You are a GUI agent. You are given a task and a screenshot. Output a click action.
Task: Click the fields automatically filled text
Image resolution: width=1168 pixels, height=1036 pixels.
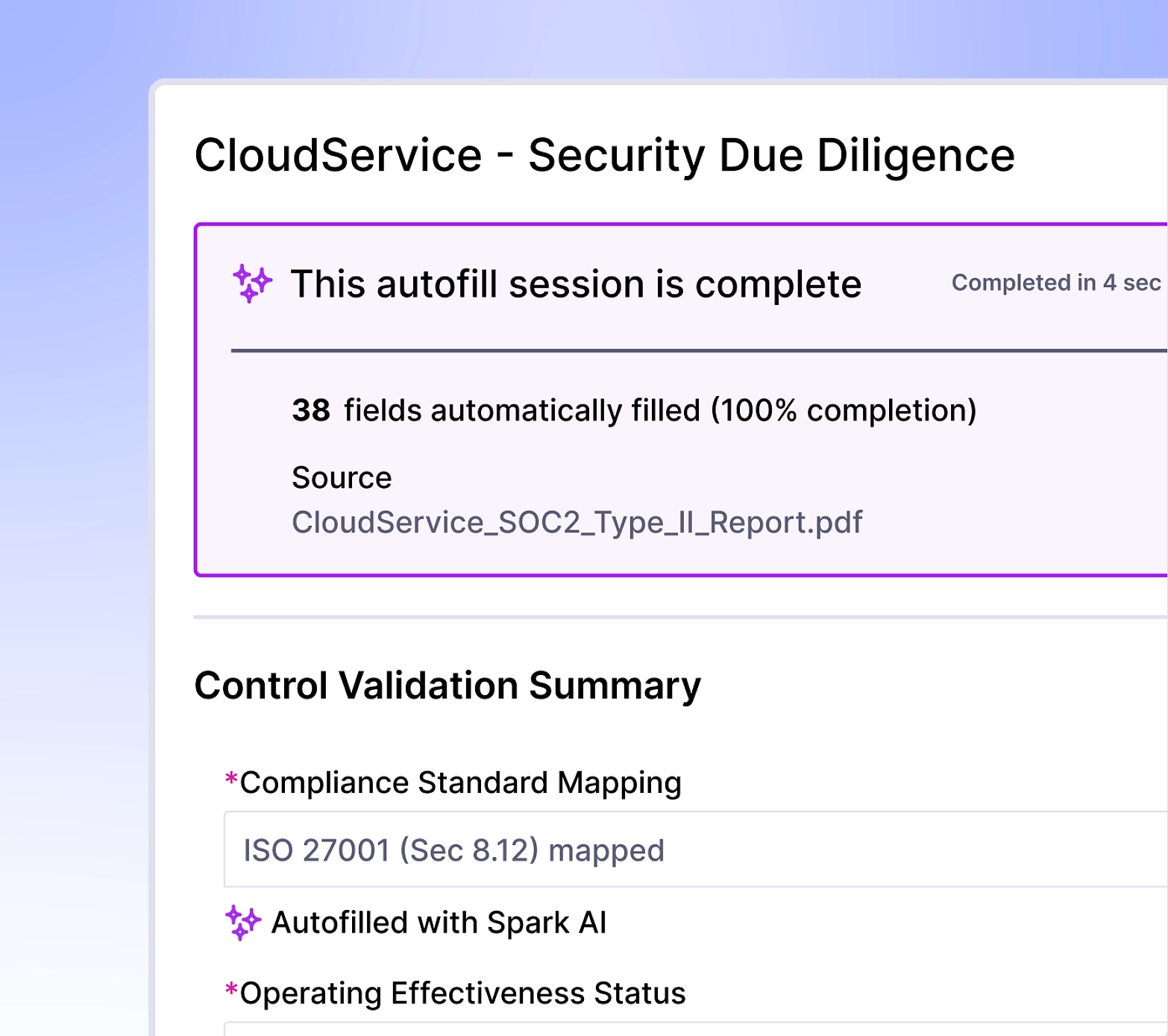coord(522,410)
